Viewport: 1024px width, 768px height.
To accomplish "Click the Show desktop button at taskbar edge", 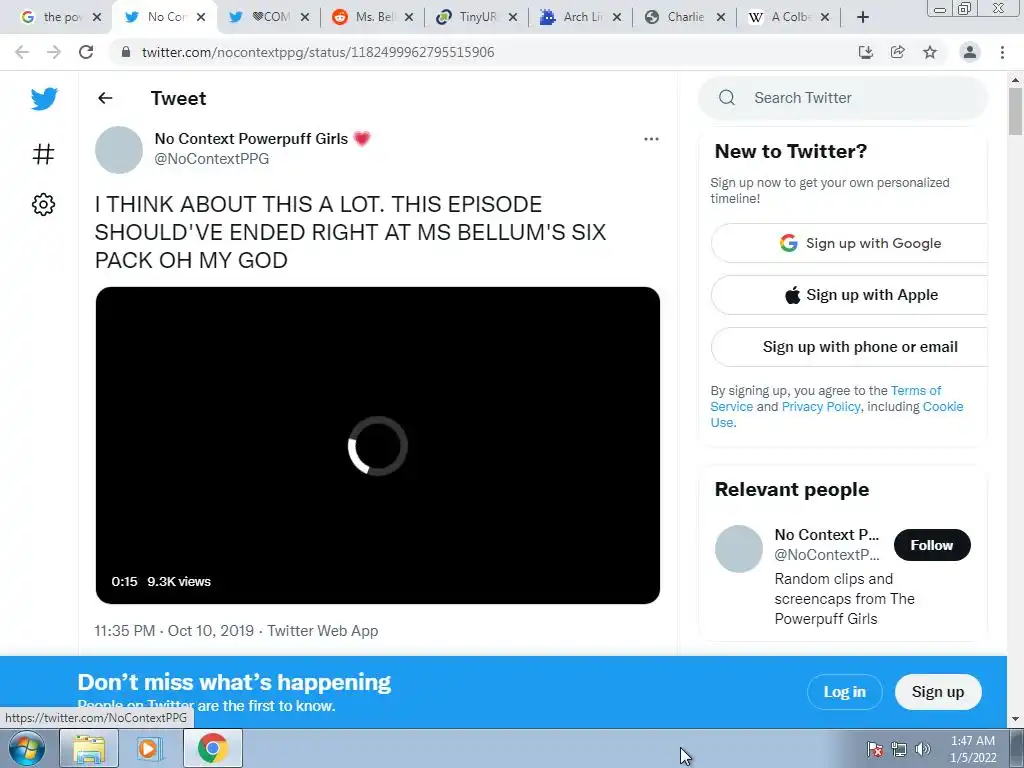I will tap(1017, 748).
